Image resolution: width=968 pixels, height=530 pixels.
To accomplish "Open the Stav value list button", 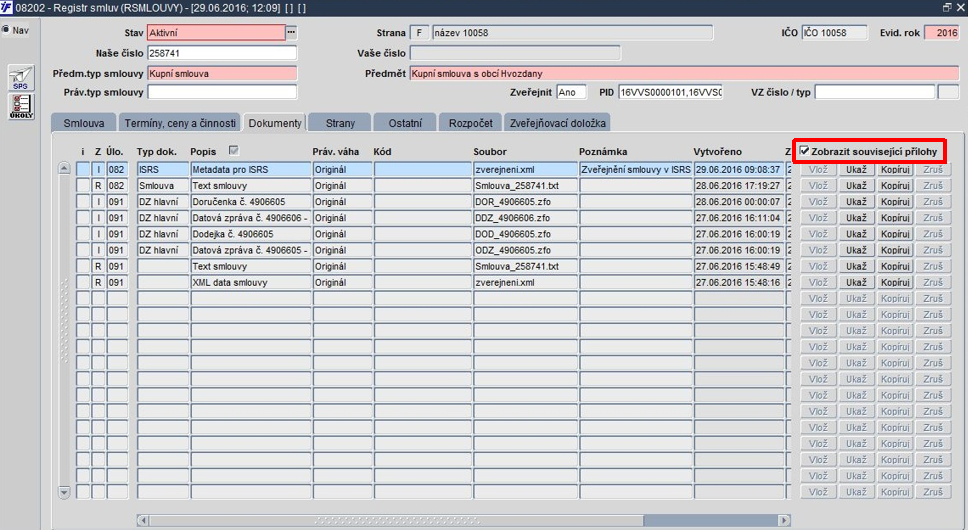I will click(291, 32).
